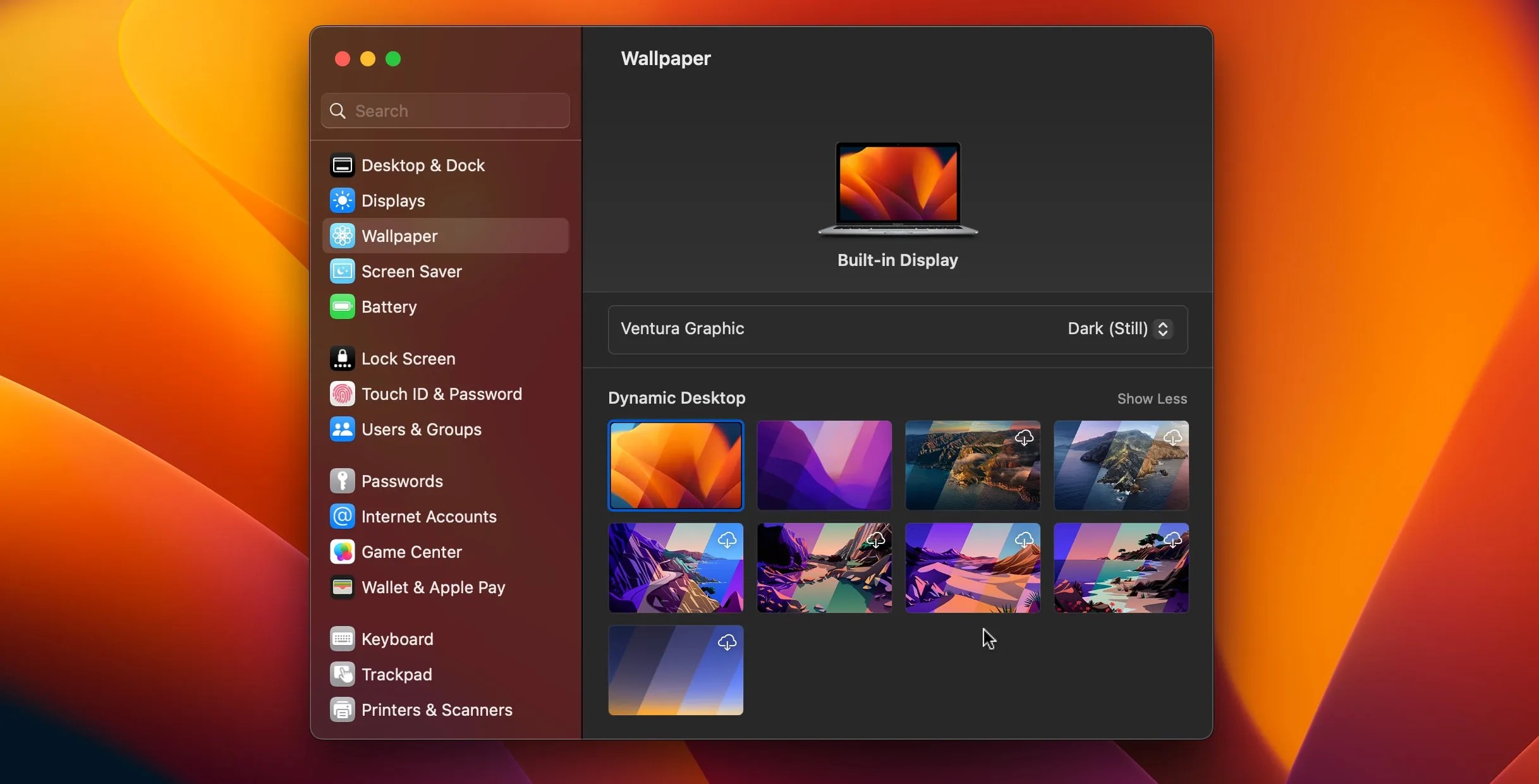The height and width of the screenshot is (784, 1539).
Task: Click the Wallet & Apple Pay icon
Action: click(342, 588)
